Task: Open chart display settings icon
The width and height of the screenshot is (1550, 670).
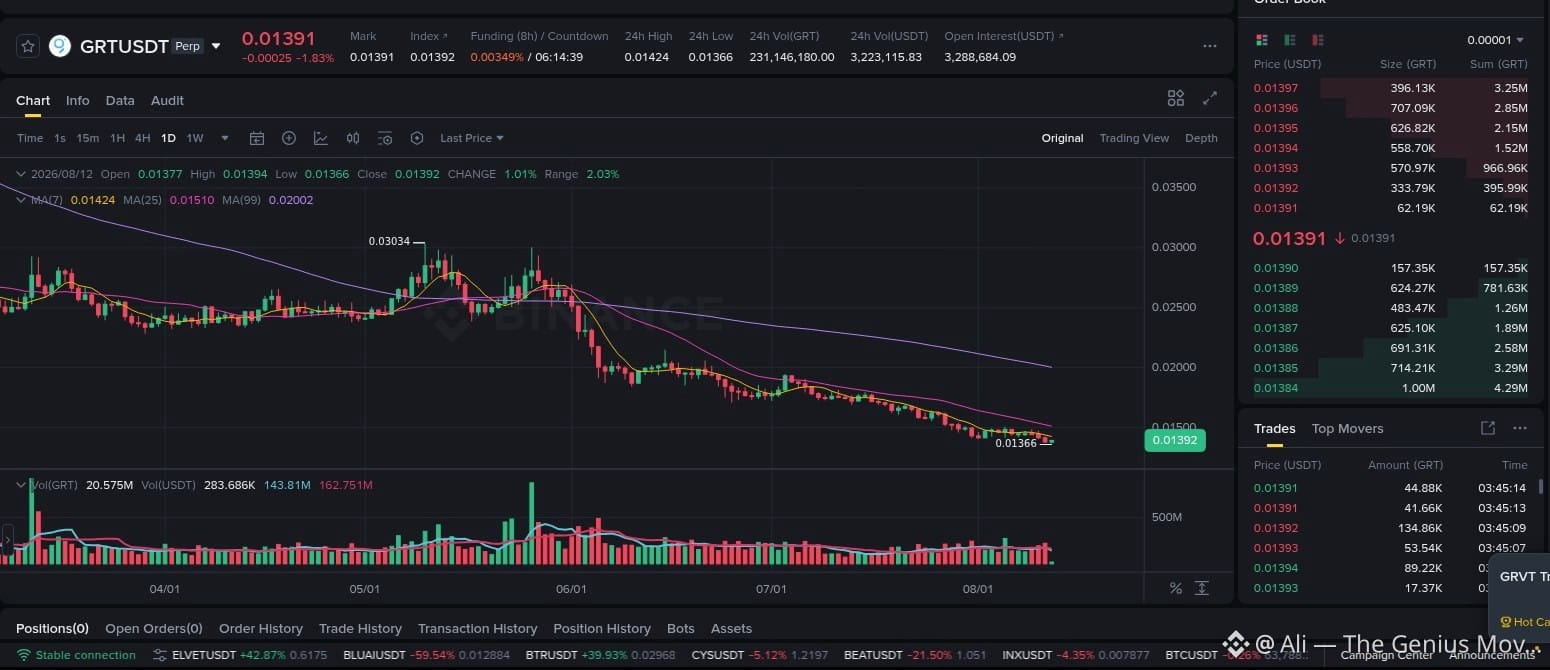Action: click(385, 138)
